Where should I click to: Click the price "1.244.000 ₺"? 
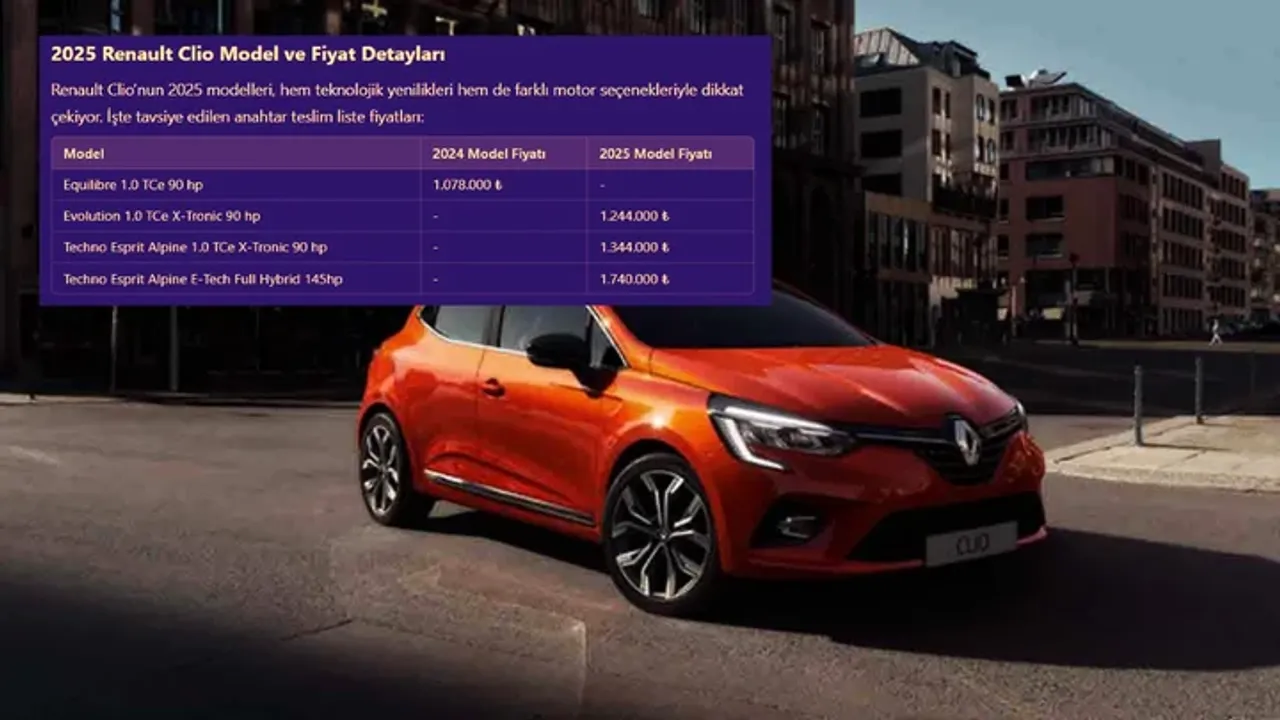635,216
